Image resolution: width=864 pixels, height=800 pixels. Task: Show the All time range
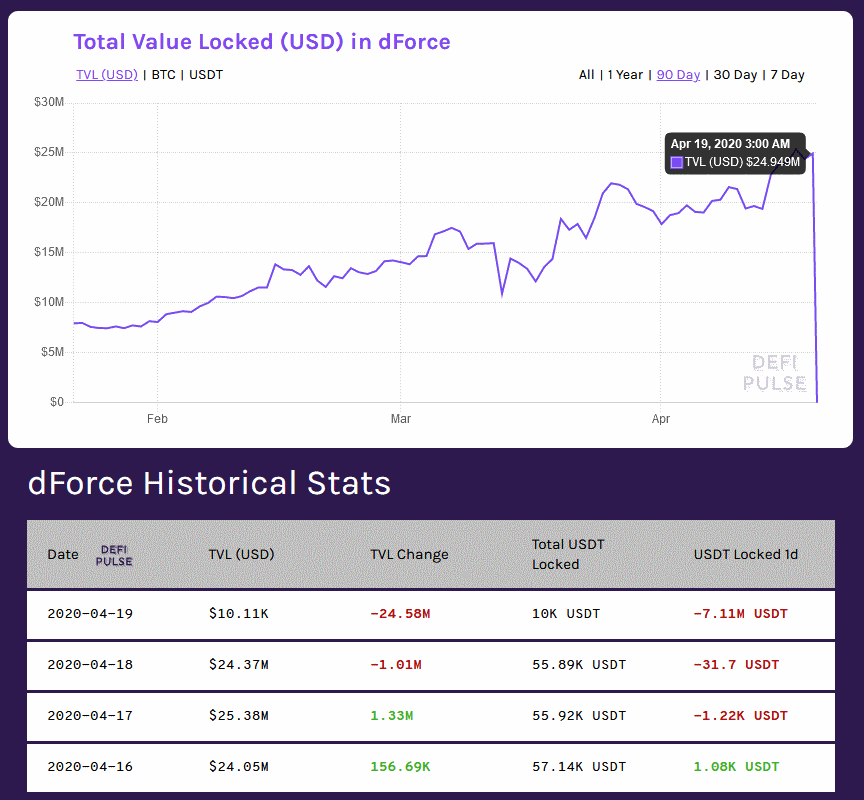coord(586,74)
